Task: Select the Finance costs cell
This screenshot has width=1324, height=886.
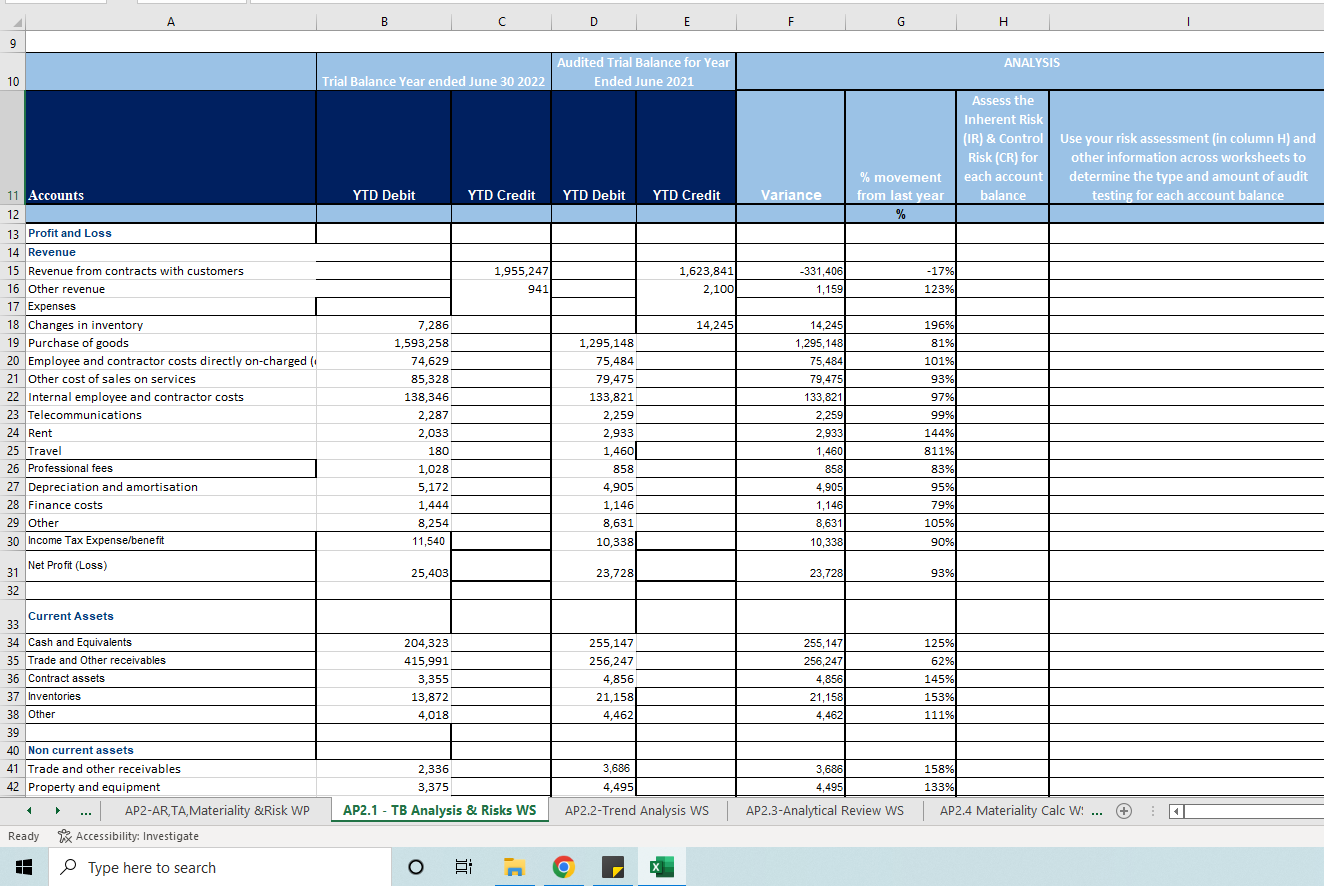Action: coord(170,505)
